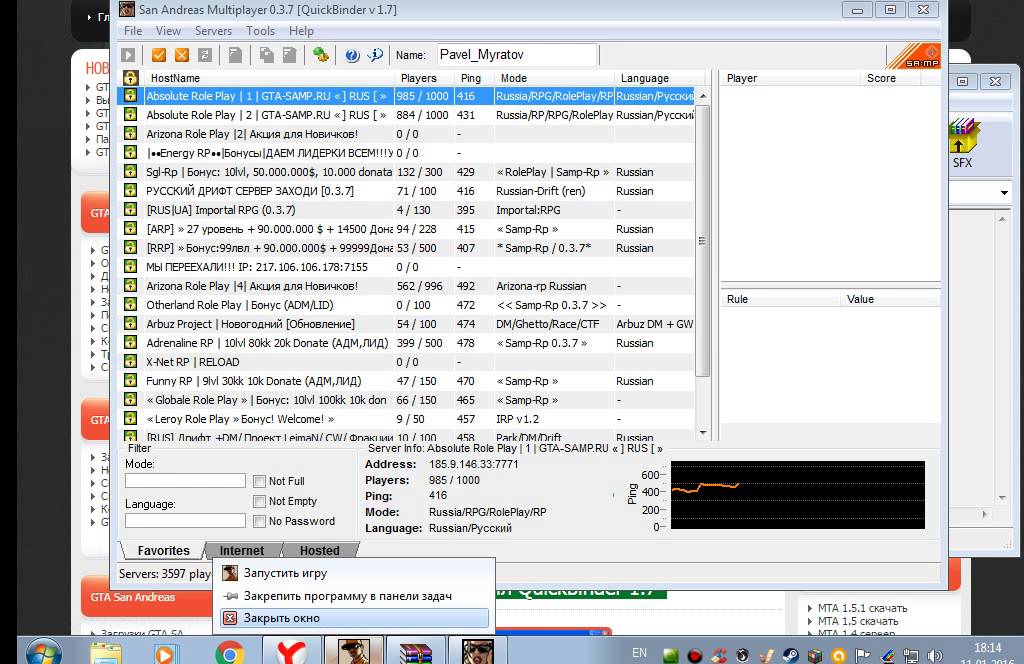Click the single gray page toolbar icon
Image resolution: width=1024 pixels, height=664 pixels.
[235, 55]
